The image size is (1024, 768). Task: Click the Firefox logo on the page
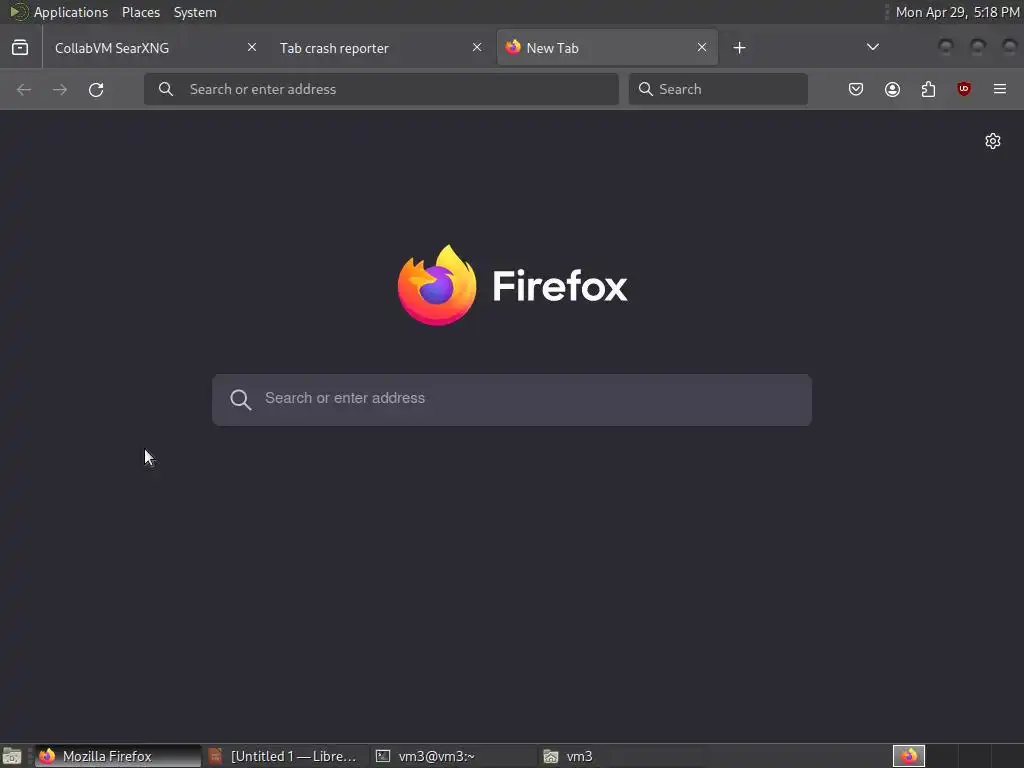click(437, 285)
